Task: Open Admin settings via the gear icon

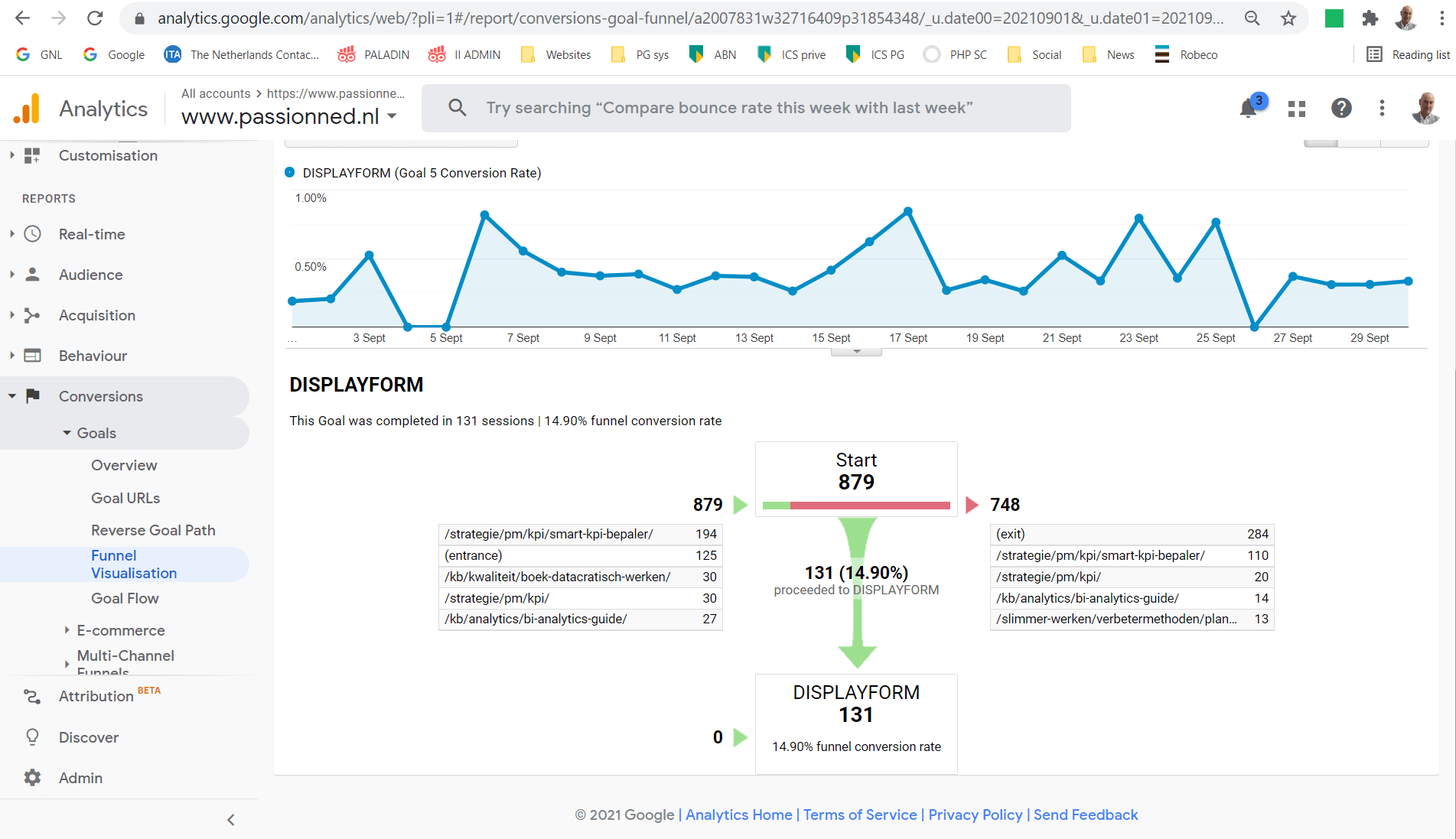Action: tap(32, 778)
